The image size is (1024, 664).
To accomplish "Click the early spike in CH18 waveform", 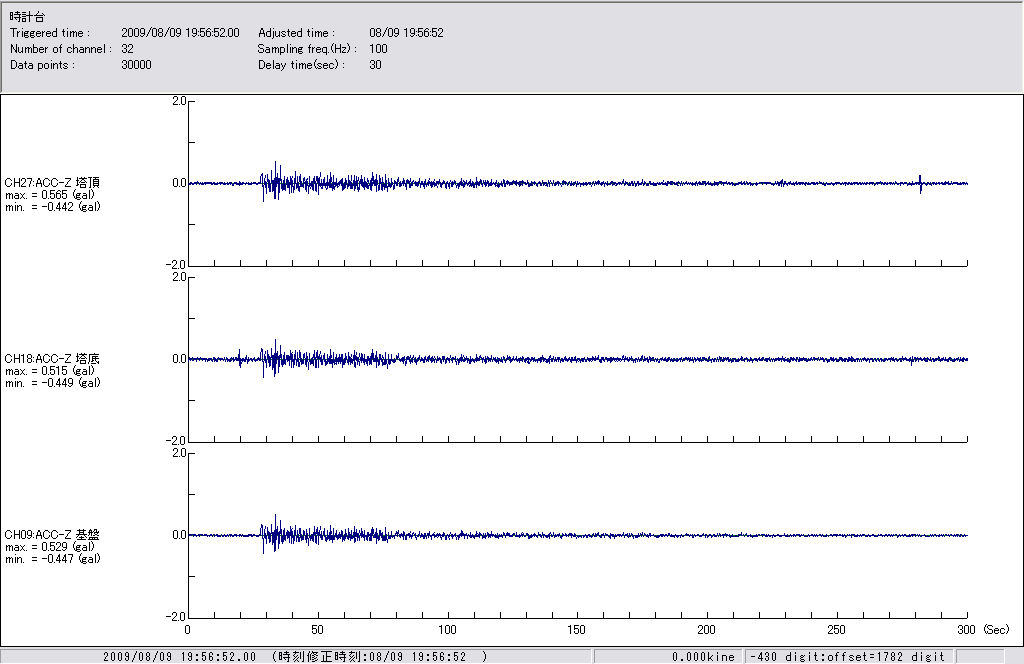I will 240,358.
